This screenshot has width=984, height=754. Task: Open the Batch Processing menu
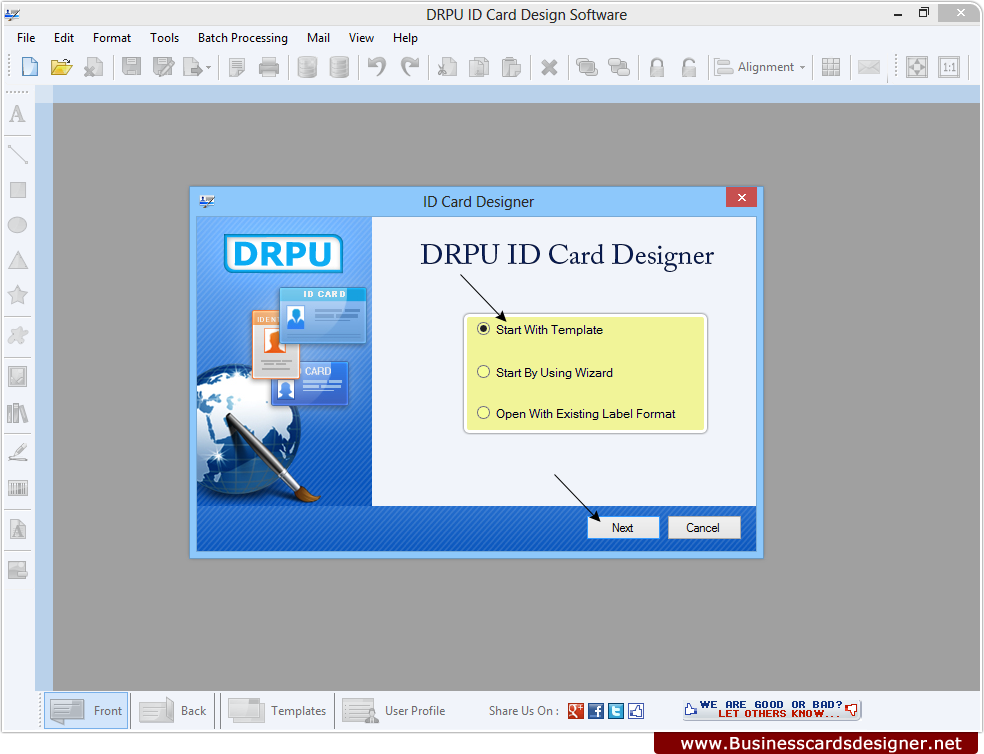243,38
